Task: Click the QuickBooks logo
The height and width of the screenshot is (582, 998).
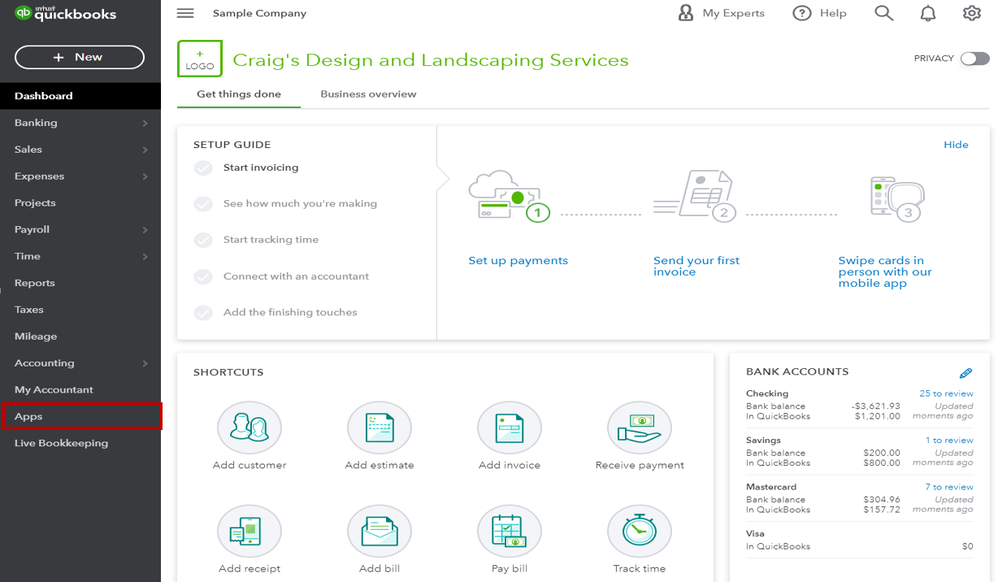Action: tap(66, 13)
